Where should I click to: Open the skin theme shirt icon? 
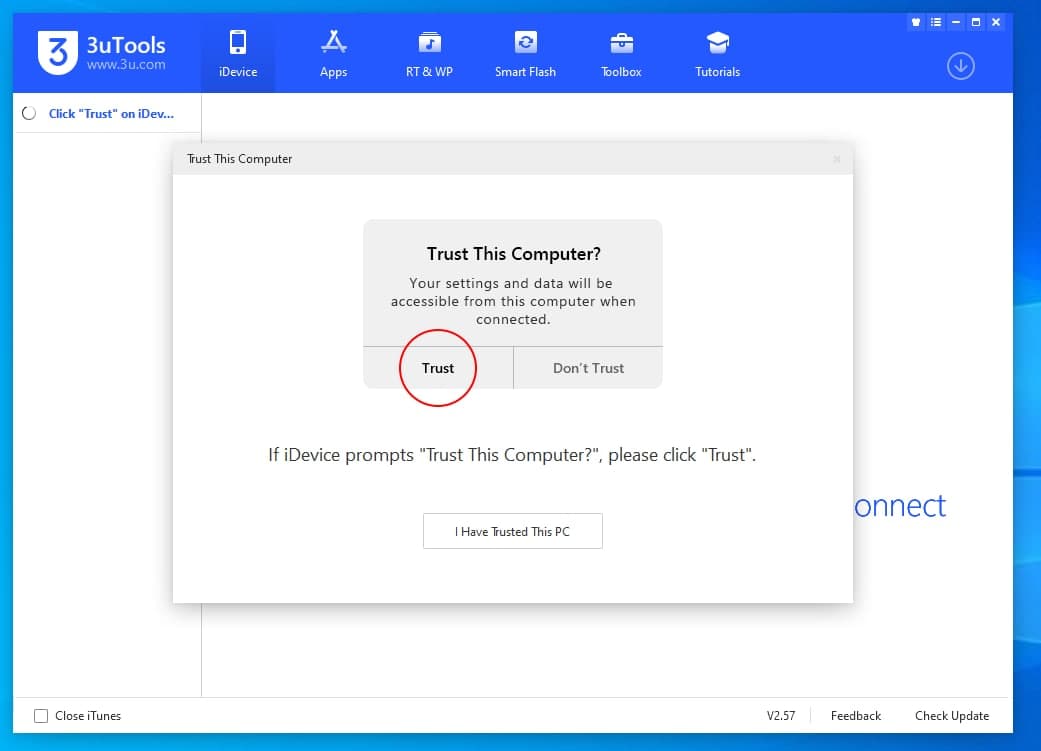pos(915,22)
